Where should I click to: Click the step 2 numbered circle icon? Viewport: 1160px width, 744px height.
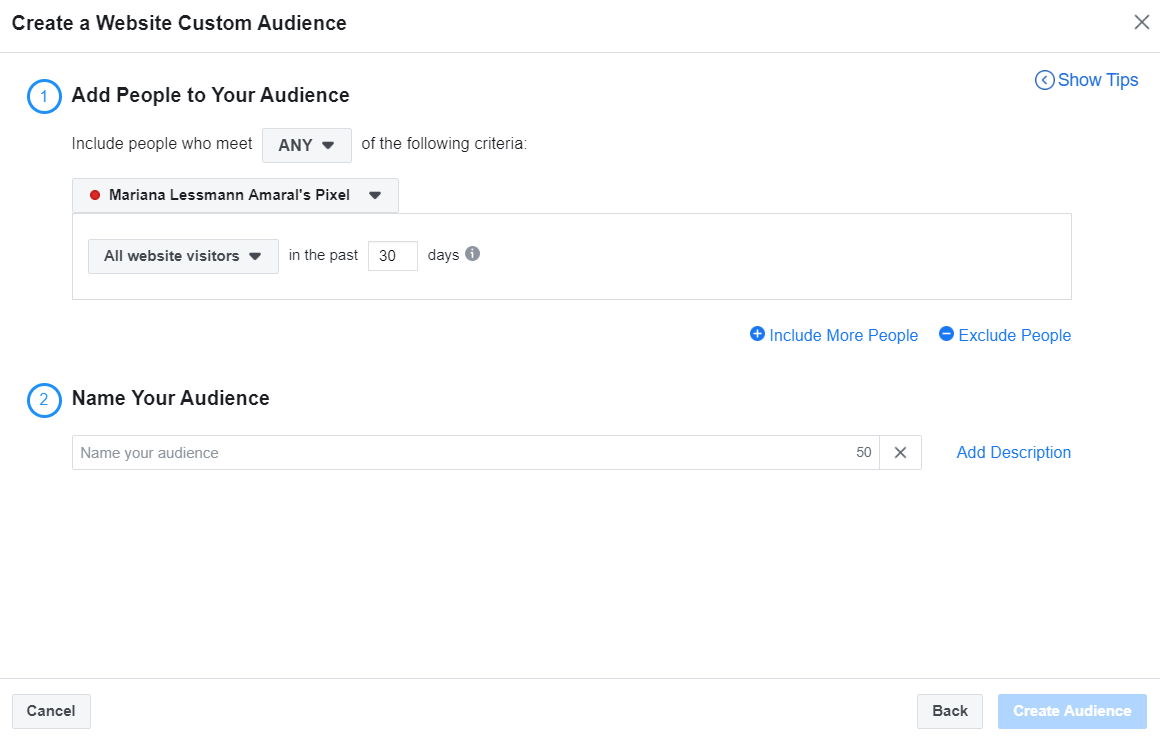point(42,400)
